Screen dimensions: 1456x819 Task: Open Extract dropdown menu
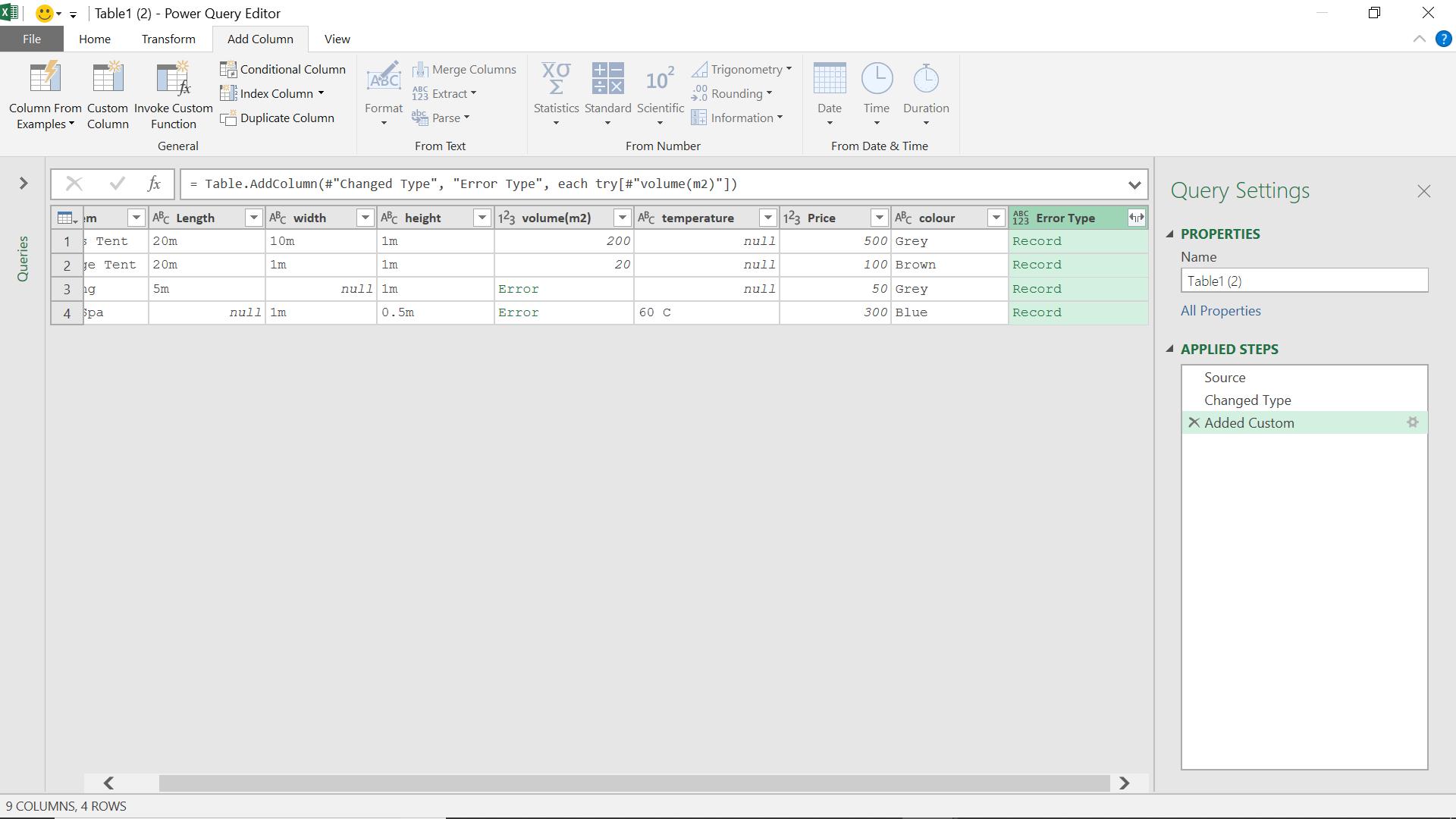444,93
